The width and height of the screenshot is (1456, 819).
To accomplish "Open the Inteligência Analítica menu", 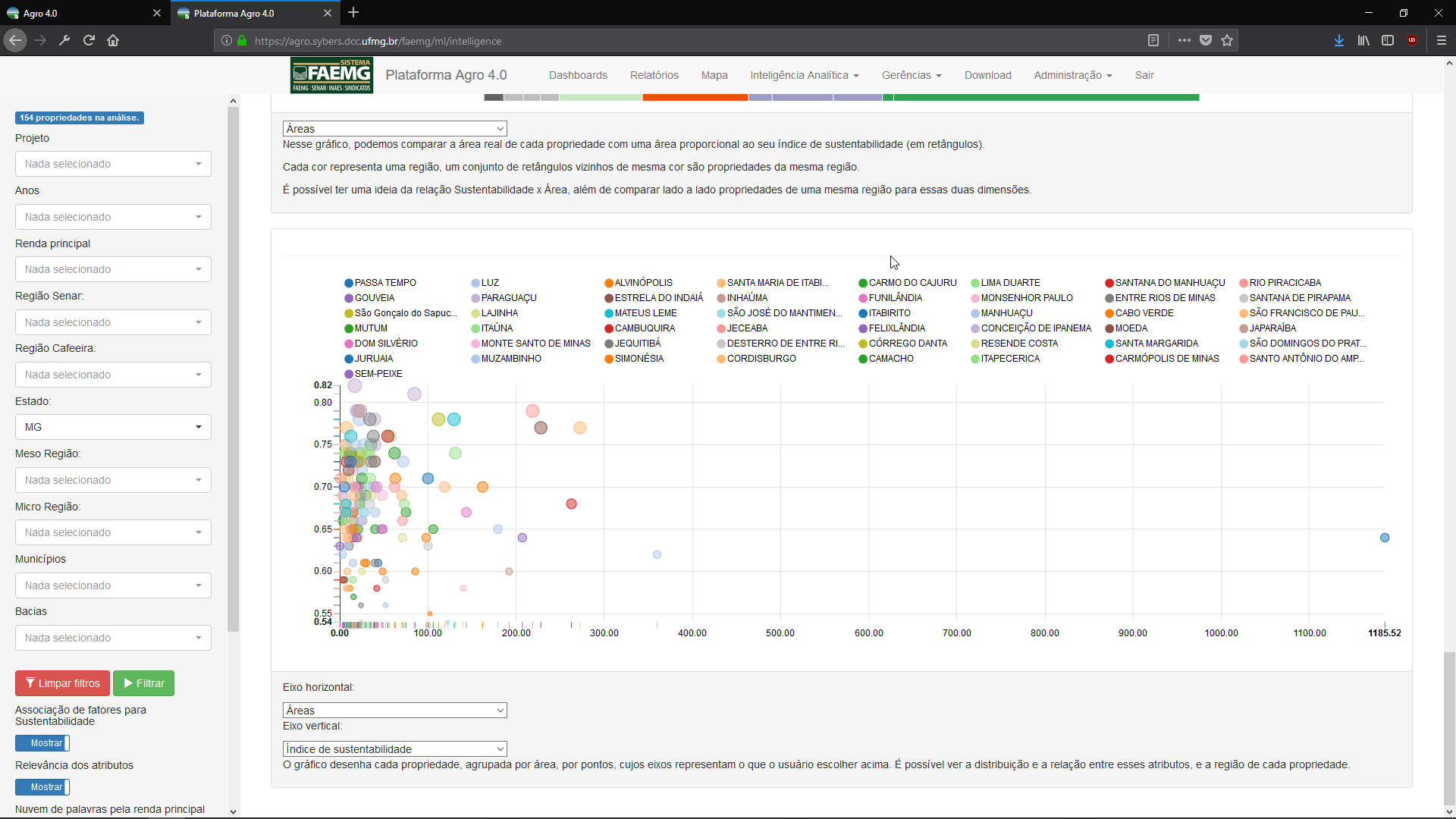I will coord(804,75).
